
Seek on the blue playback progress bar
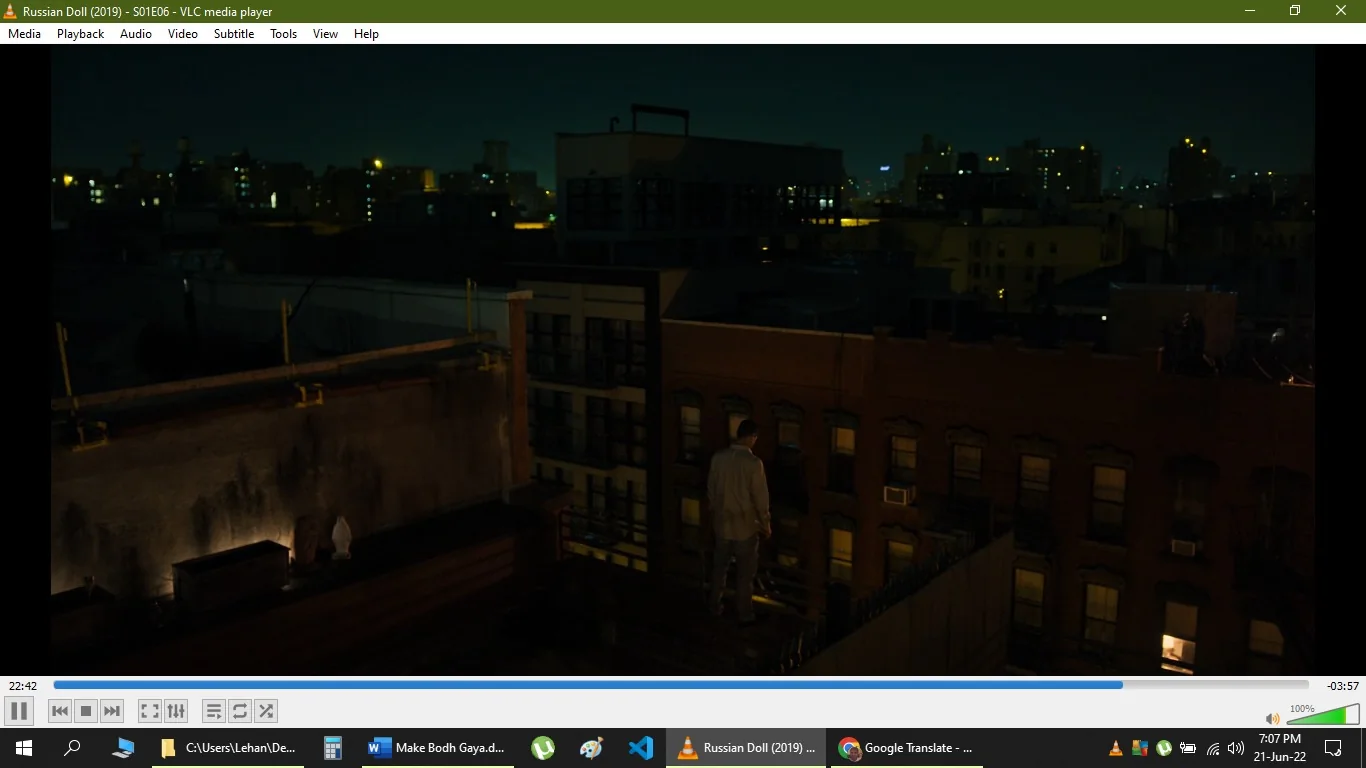[681, 685]
